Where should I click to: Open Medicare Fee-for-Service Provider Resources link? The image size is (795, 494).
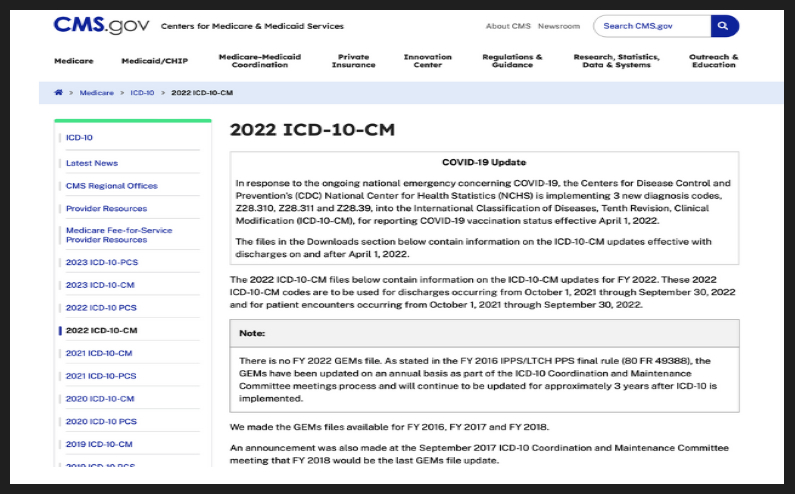pyautogui.click(x=119, y=235)
